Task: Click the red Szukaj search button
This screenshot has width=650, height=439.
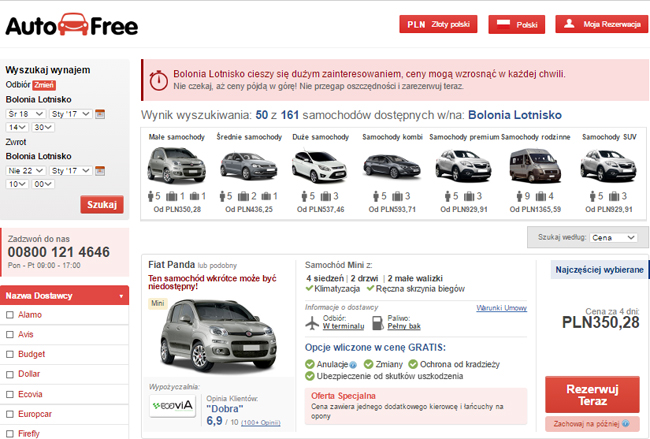Action: click(102, 204)
